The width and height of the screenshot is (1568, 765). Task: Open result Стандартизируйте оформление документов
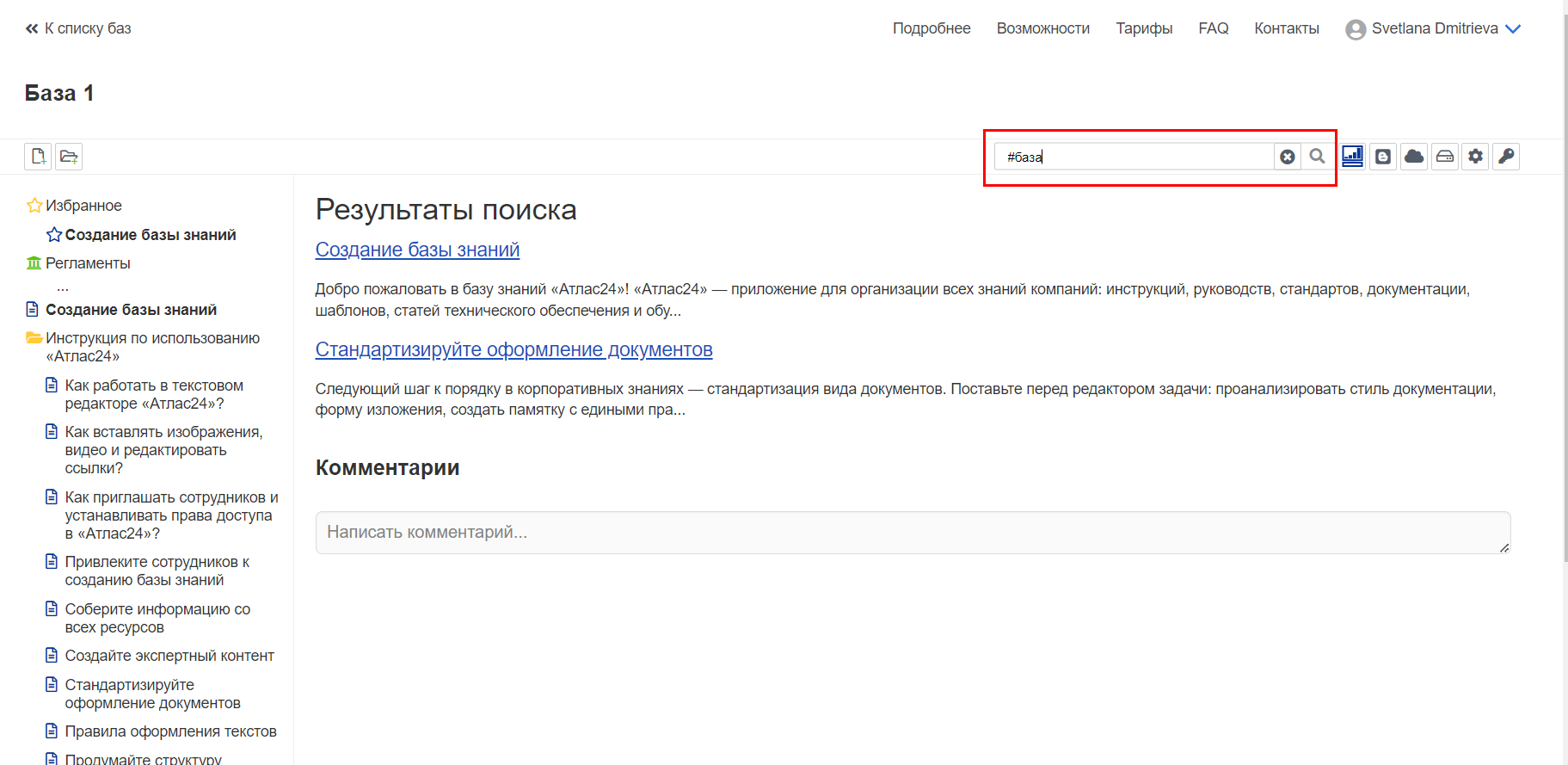(513, 349)
